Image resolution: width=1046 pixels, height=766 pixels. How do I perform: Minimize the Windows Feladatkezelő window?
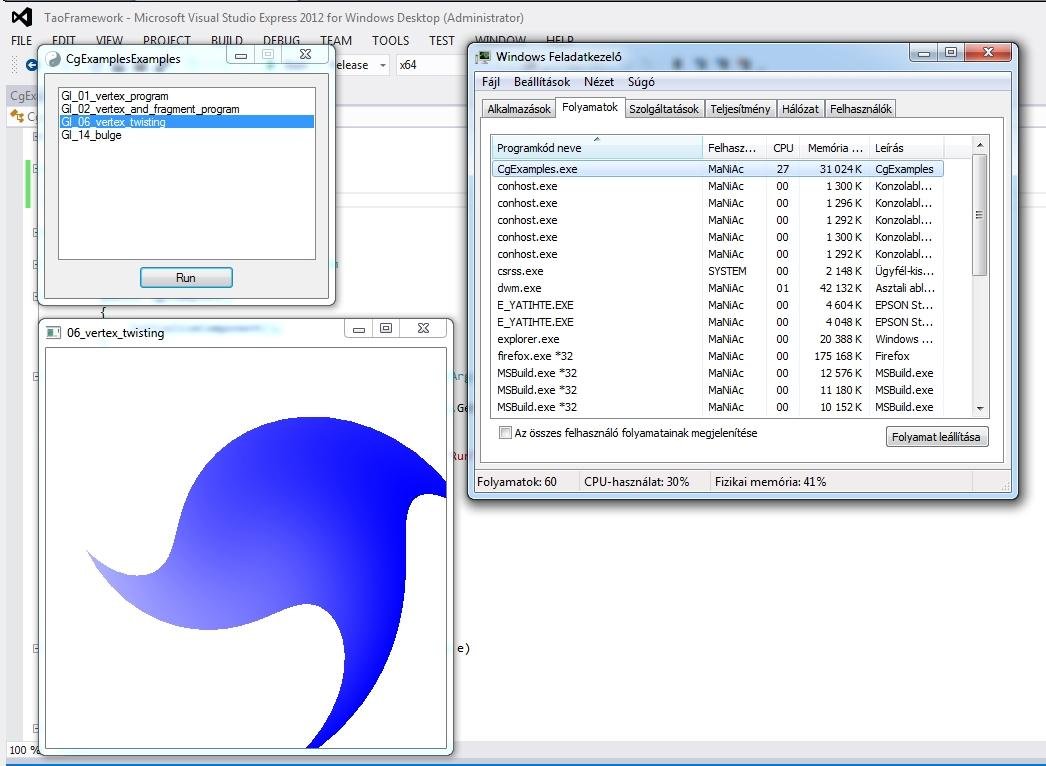924,53
